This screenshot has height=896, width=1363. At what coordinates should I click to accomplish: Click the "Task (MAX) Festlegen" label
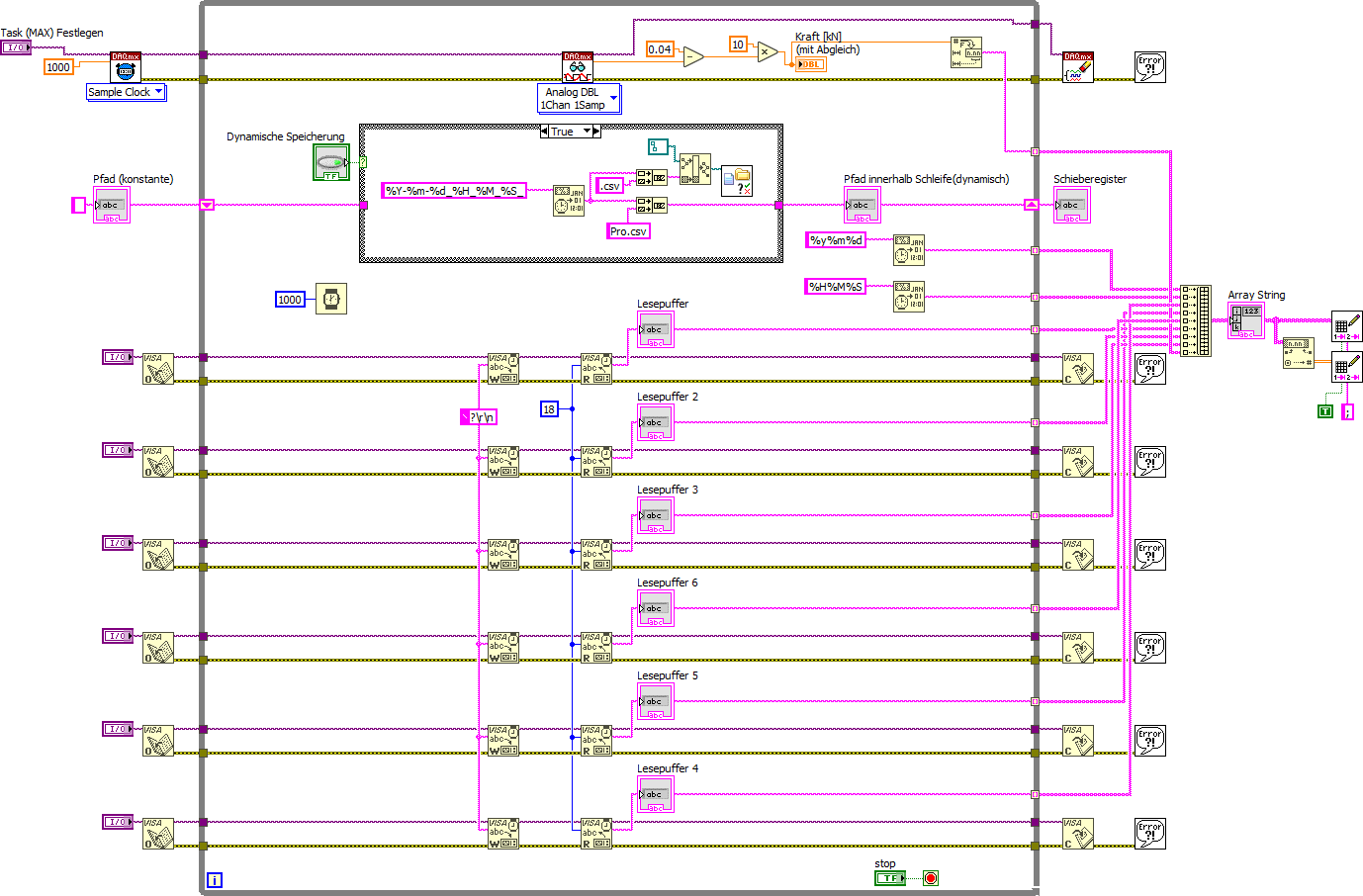pyautogui.click(x=51, y=33)
